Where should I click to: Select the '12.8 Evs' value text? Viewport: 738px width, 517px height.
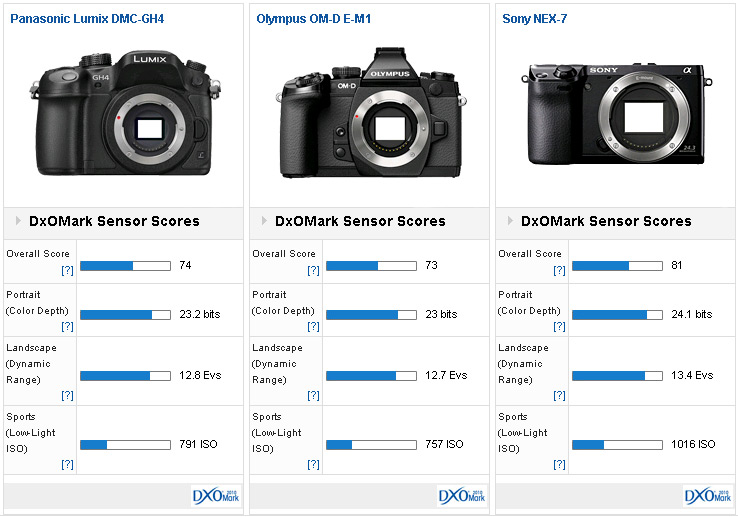pos(200,375)
